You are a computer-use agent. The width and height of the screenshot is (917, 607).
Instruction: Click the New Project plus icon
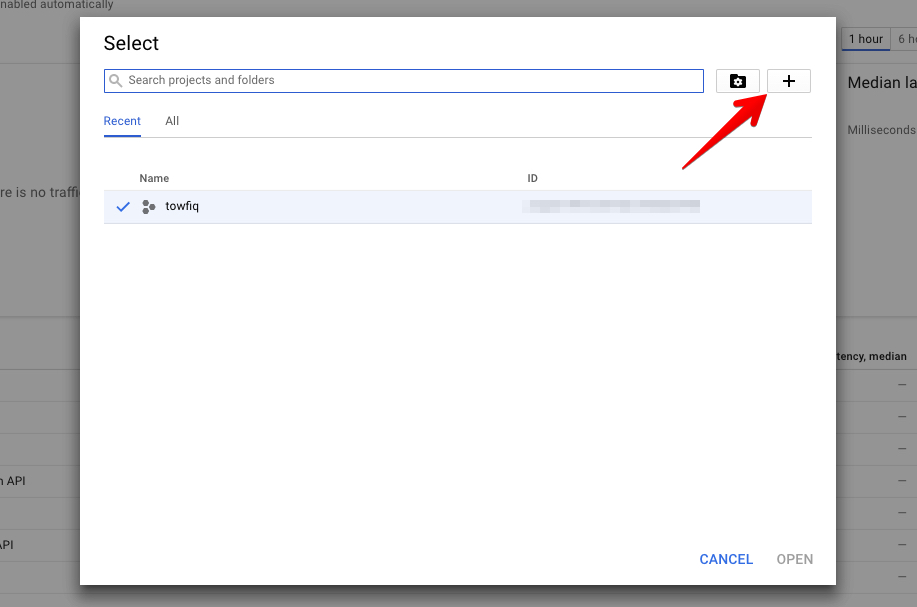pos(788,81)
